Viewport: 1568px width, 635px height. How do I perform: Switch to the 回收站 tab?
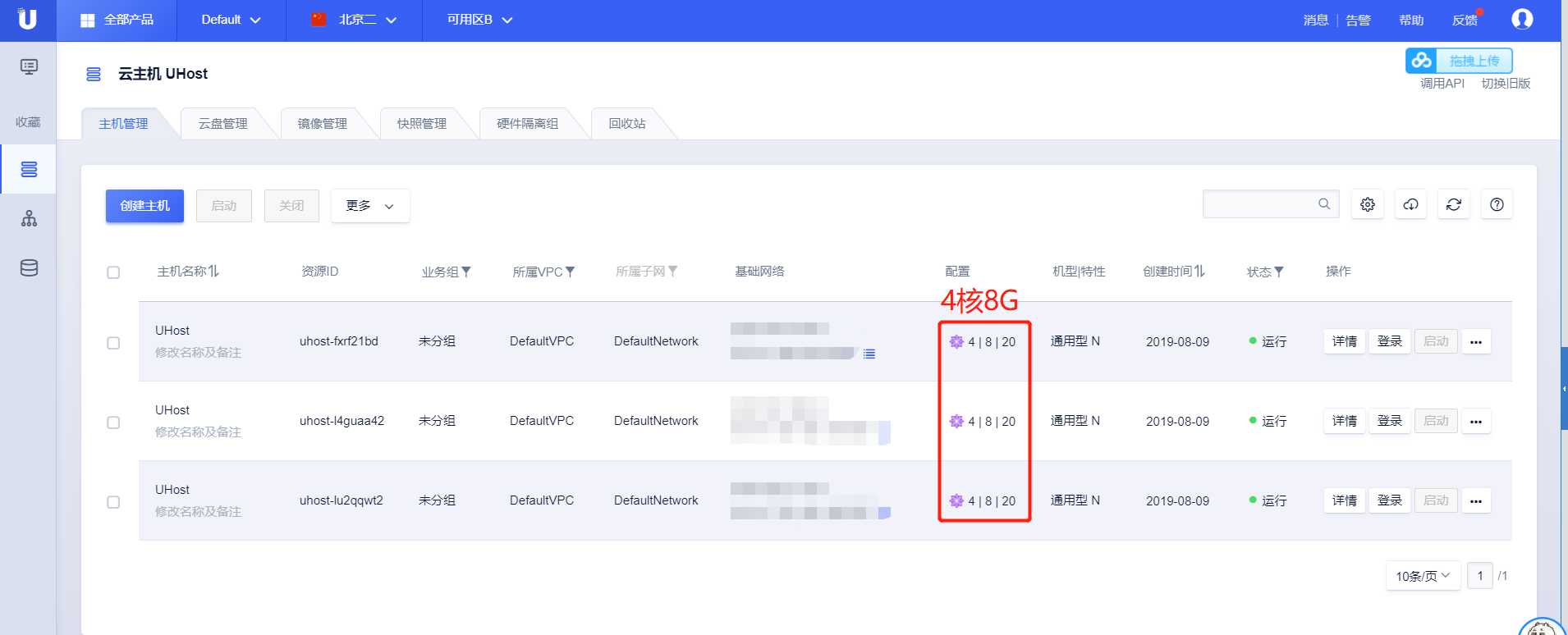coord(627,124)
